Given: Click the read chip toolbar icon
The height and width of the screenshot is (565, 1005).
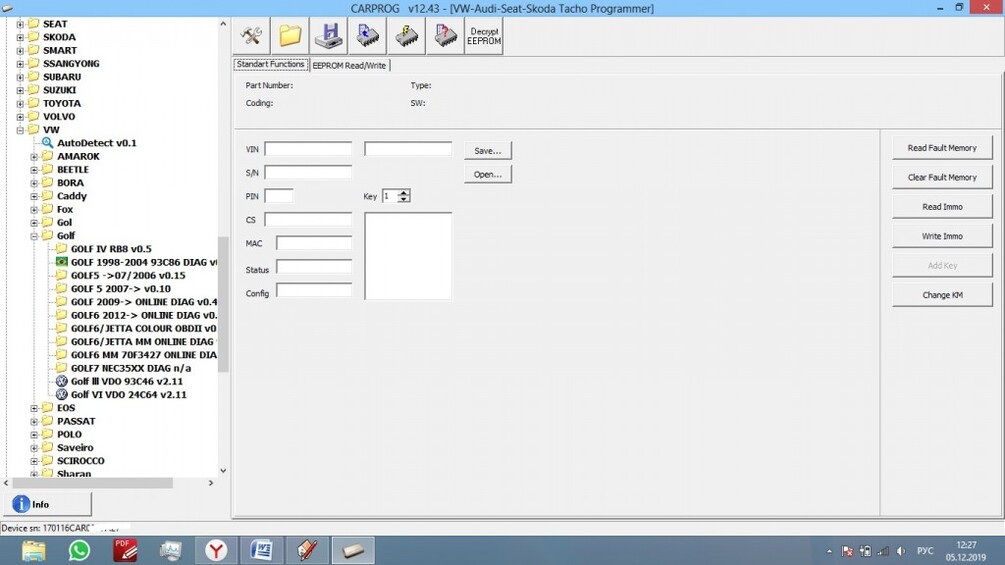Looking at the screenshot, I should click(368, 36).
